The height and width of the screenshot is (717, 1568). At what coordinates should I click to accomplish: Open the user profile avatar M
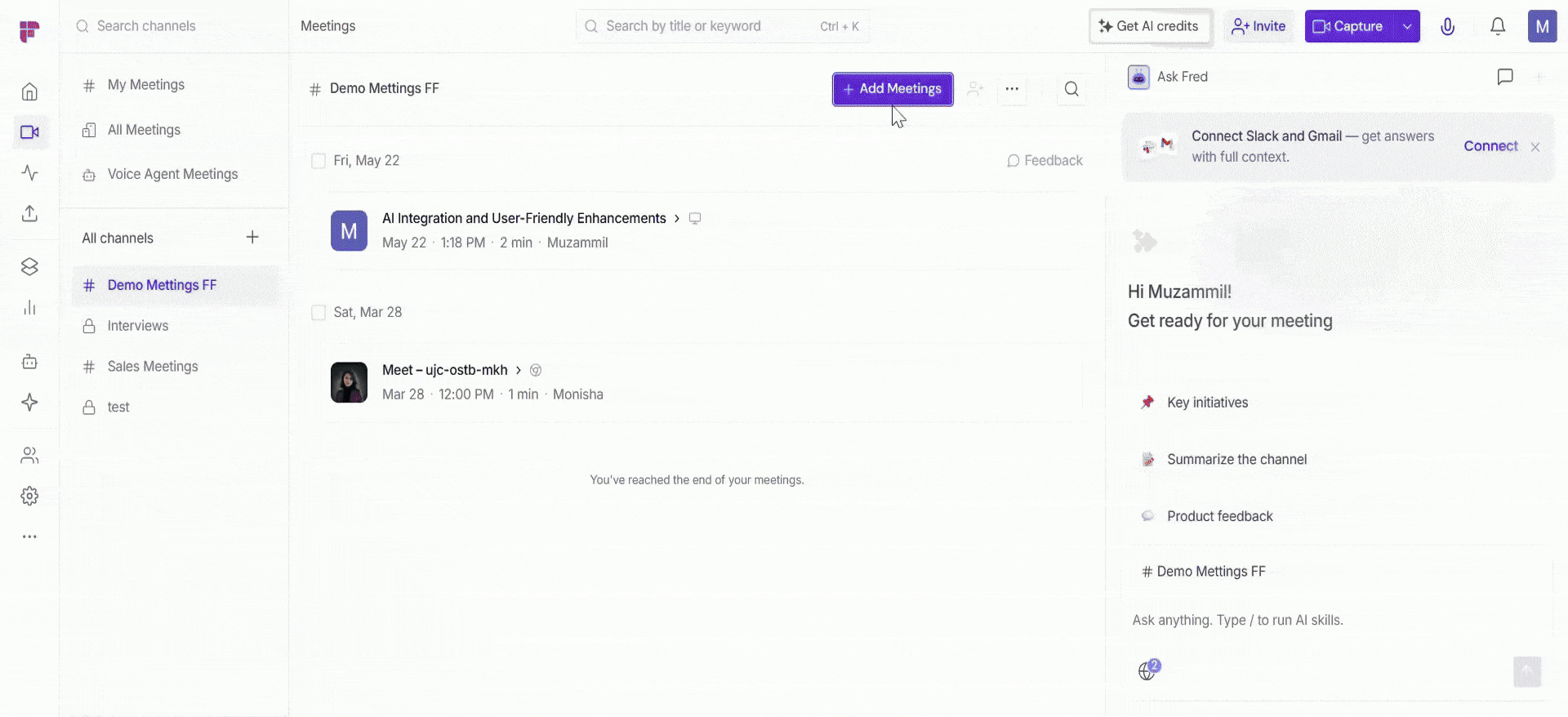(x=1542, y=26)
